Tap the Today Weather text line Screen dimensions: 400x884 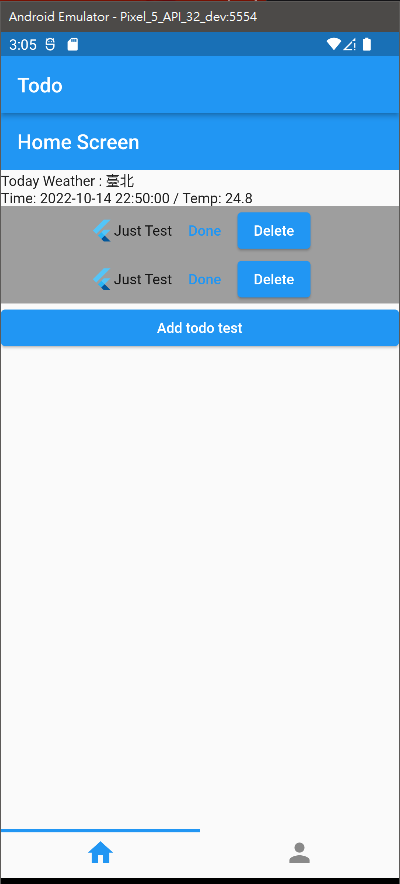point(68,181)
